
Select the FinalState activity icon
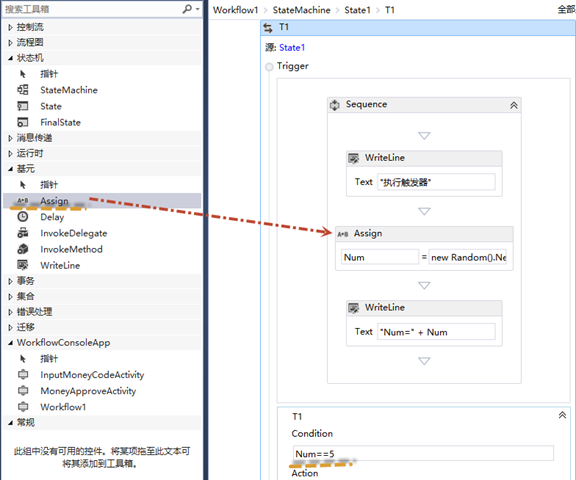[x=23, y=122]
